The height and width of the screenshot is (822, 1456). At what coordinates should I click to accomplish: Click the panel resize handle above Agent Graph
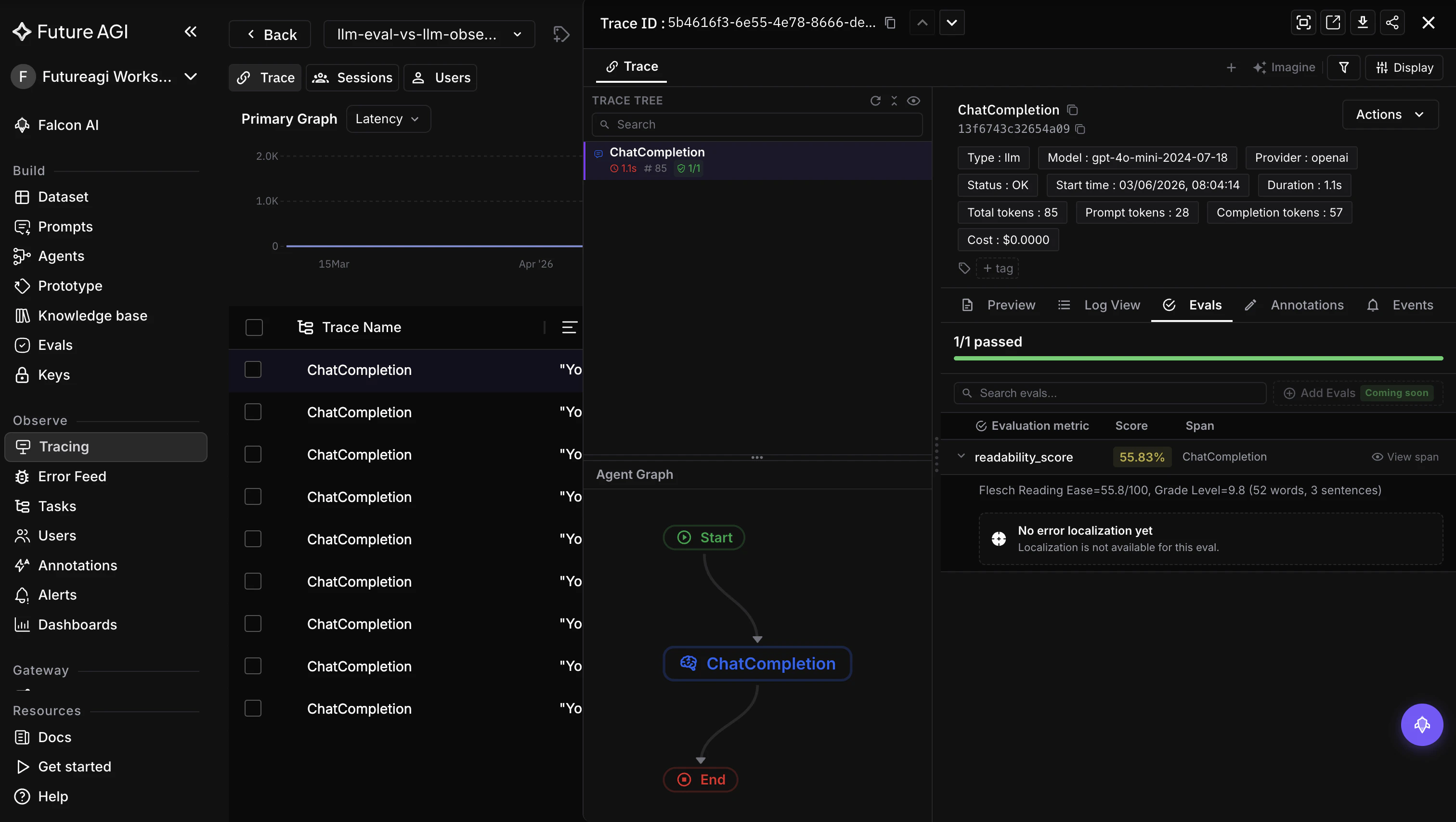coord(757,458)
